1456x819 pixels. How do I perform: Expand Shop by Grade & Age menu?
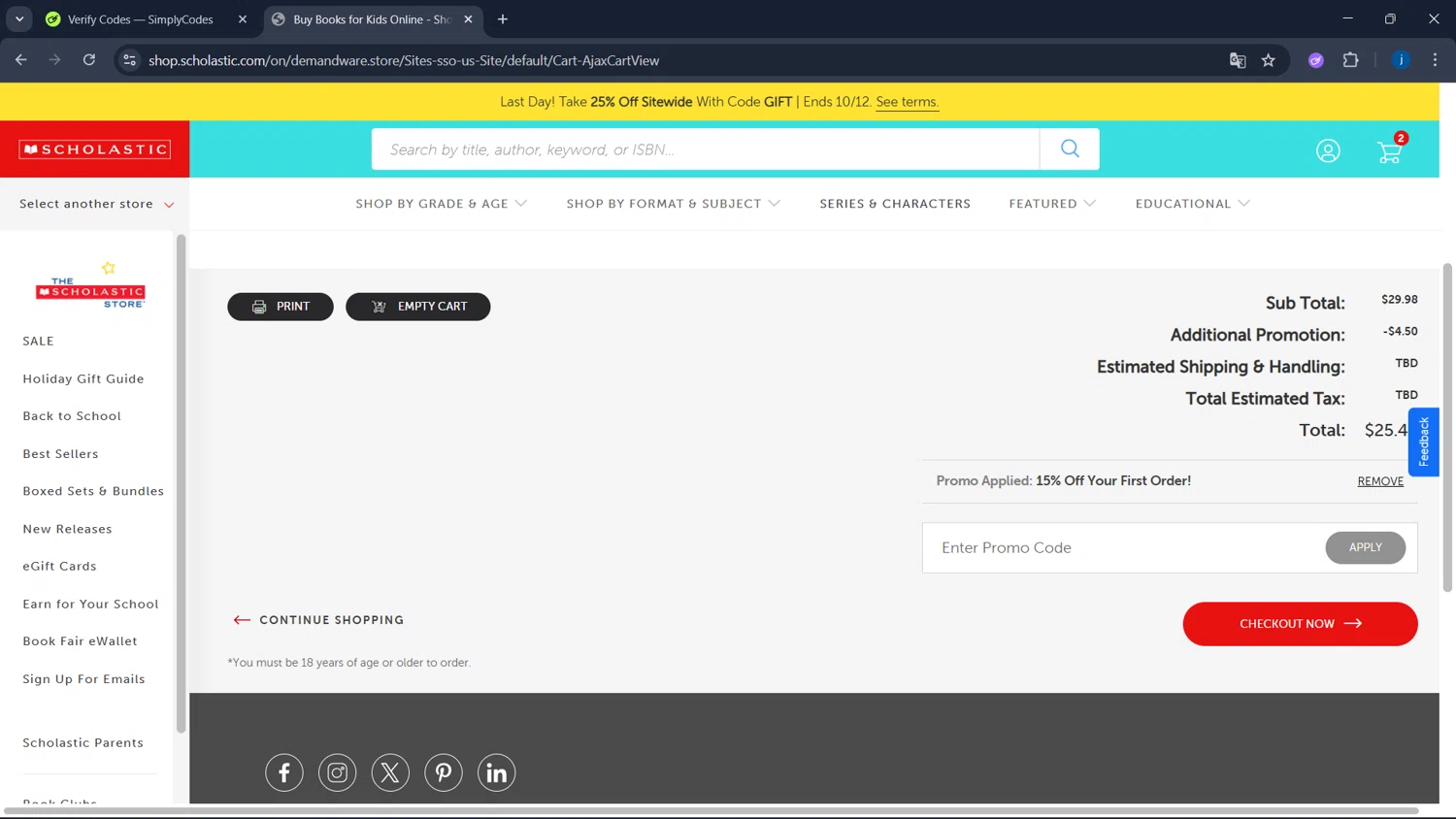tap(442, 204)
